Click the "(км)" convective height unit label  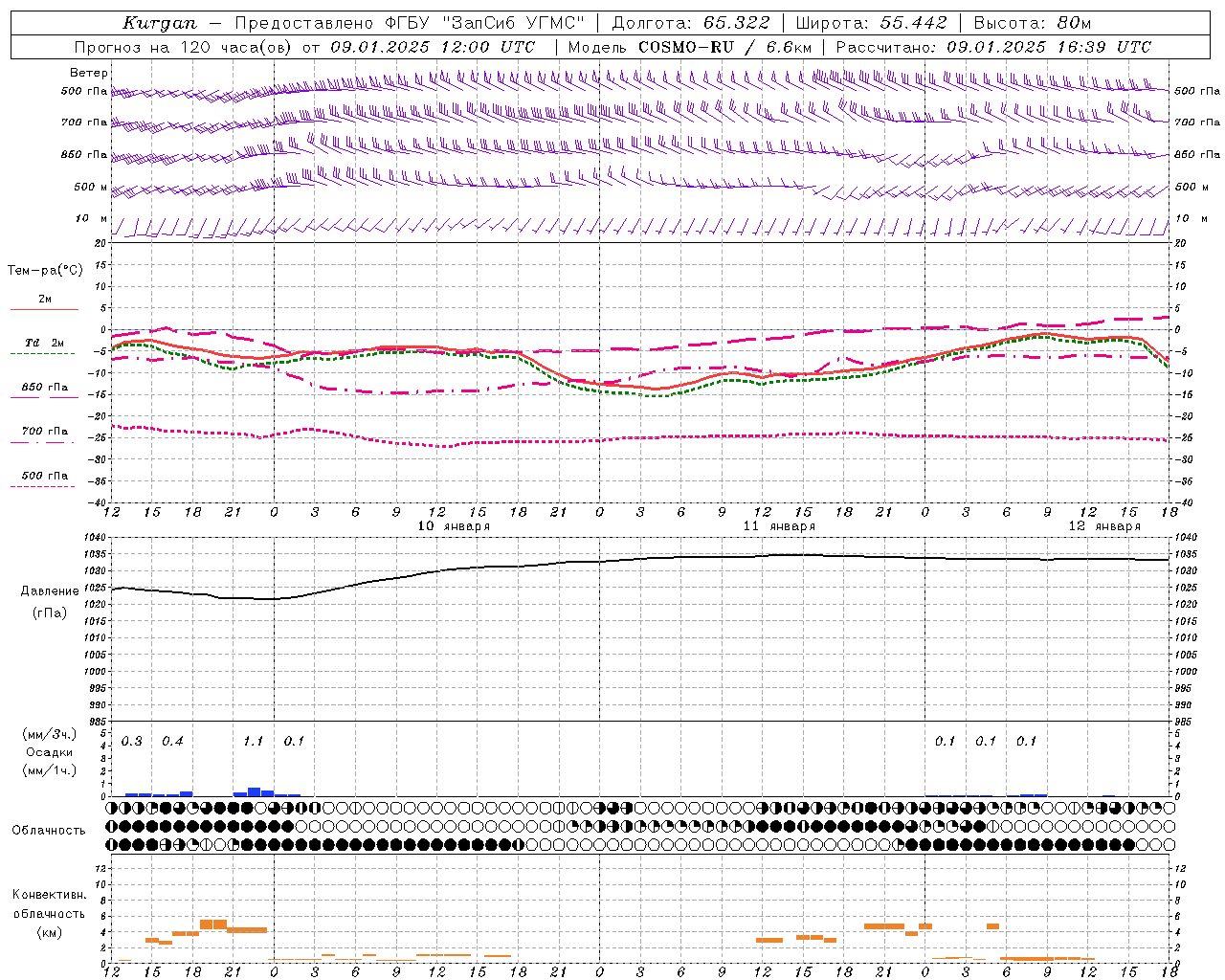pos(49,932)
